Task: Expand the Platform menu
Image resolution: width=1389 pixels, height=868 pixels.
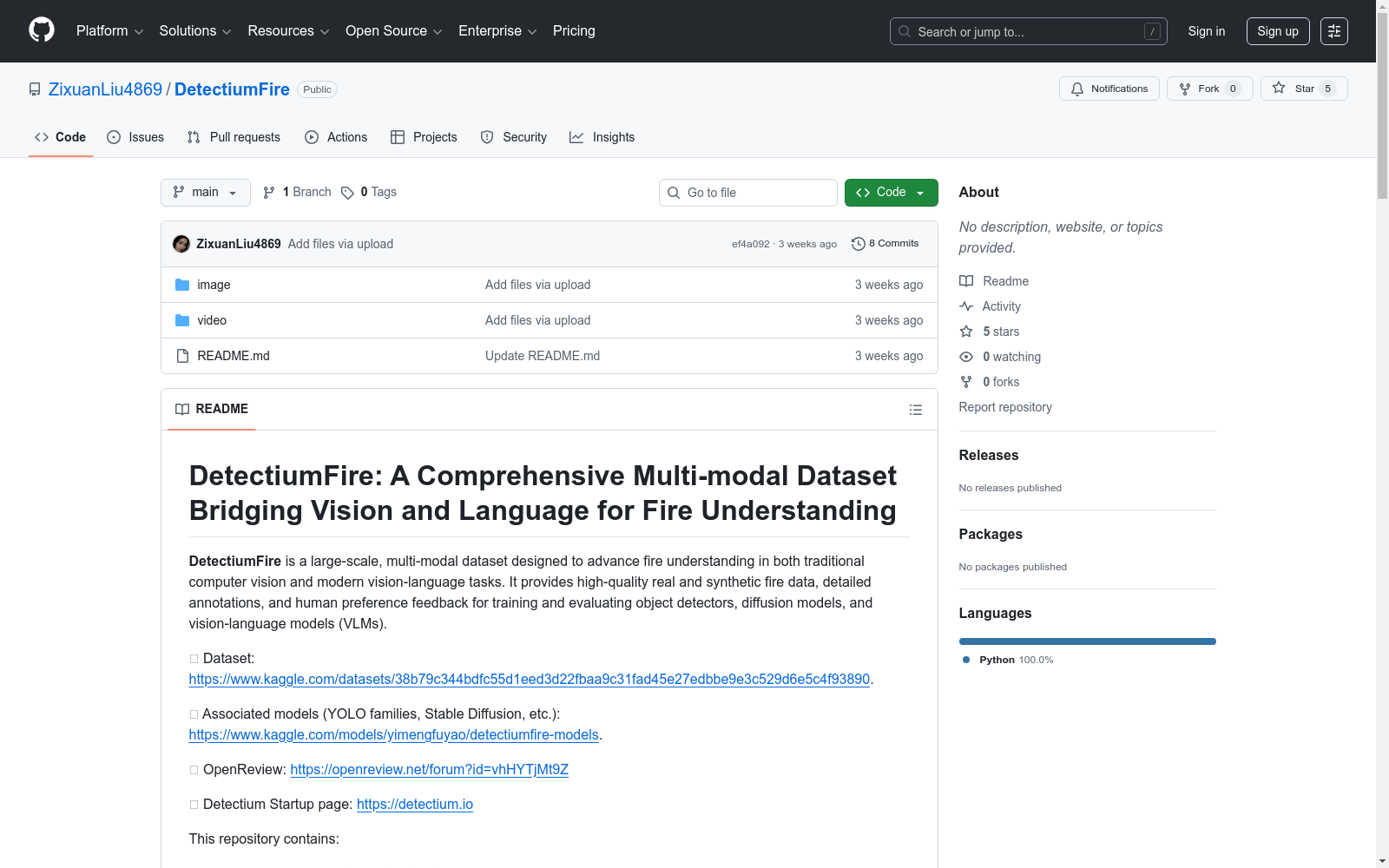Action: click(109, 31)
